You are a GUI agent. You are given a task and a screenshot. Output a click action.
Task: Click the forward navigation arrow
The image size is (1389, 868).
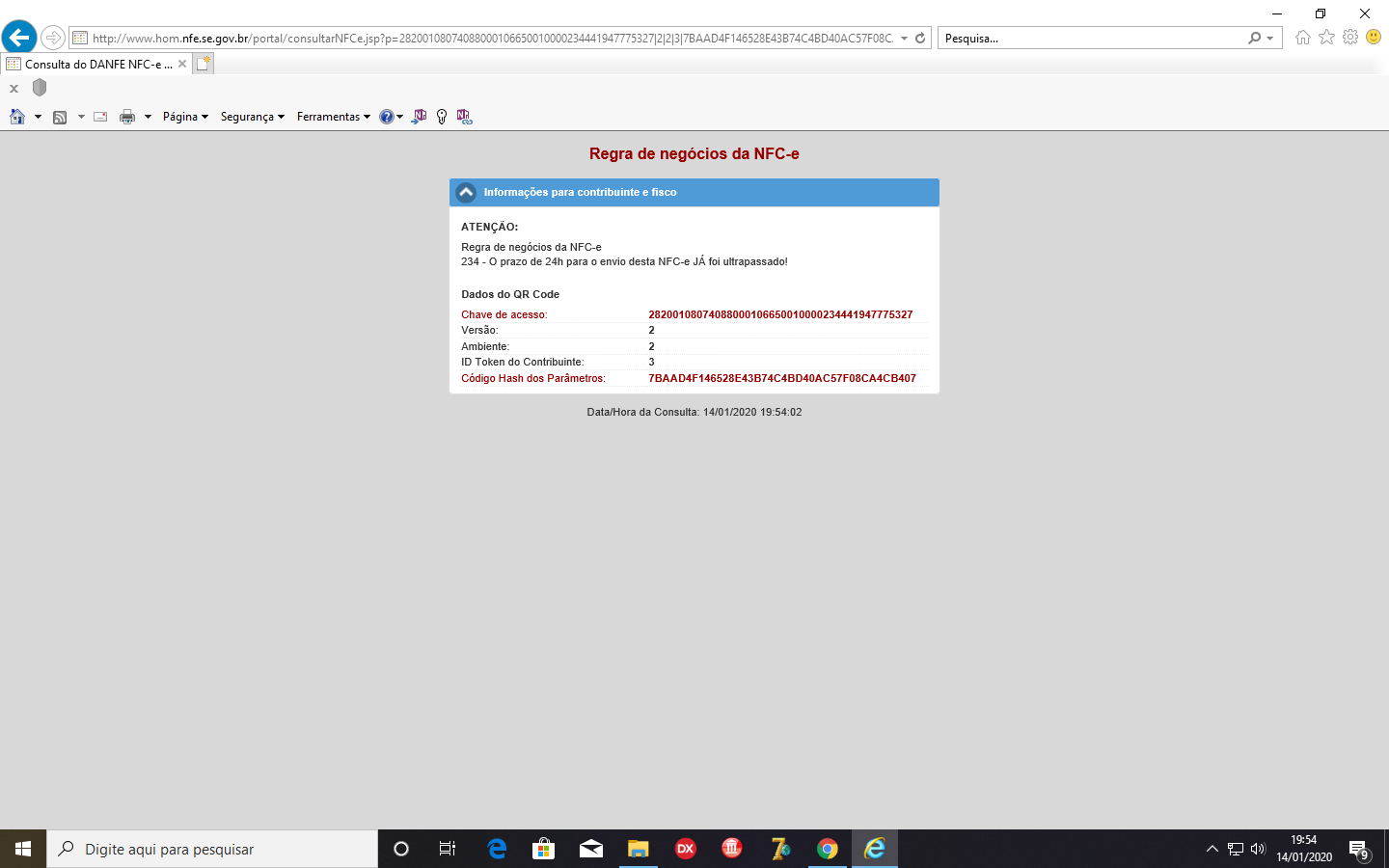point(53,39)
